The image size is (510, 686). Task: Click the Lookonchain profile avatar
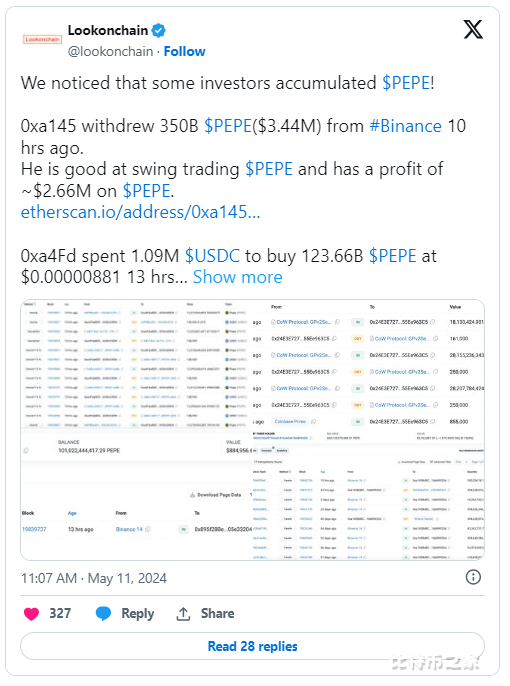[x=42, y=39]
